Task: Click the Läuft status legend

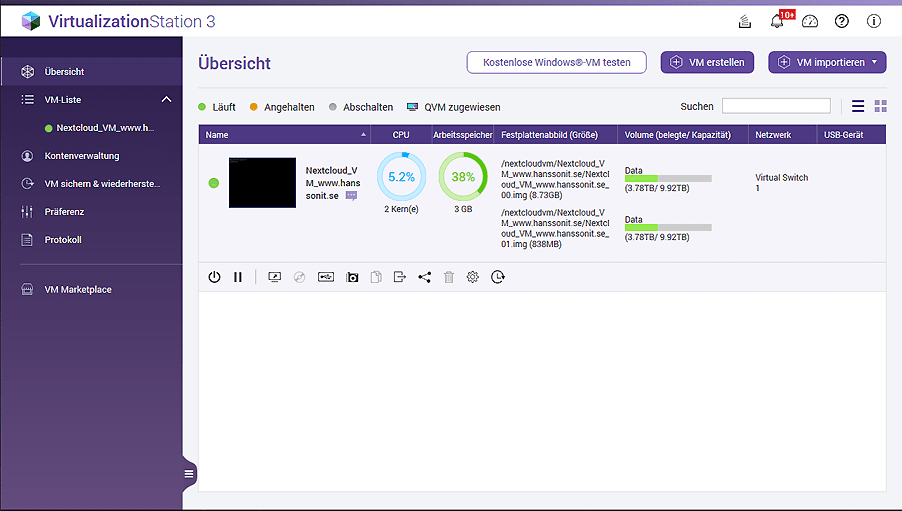Action: click(217, 107)
